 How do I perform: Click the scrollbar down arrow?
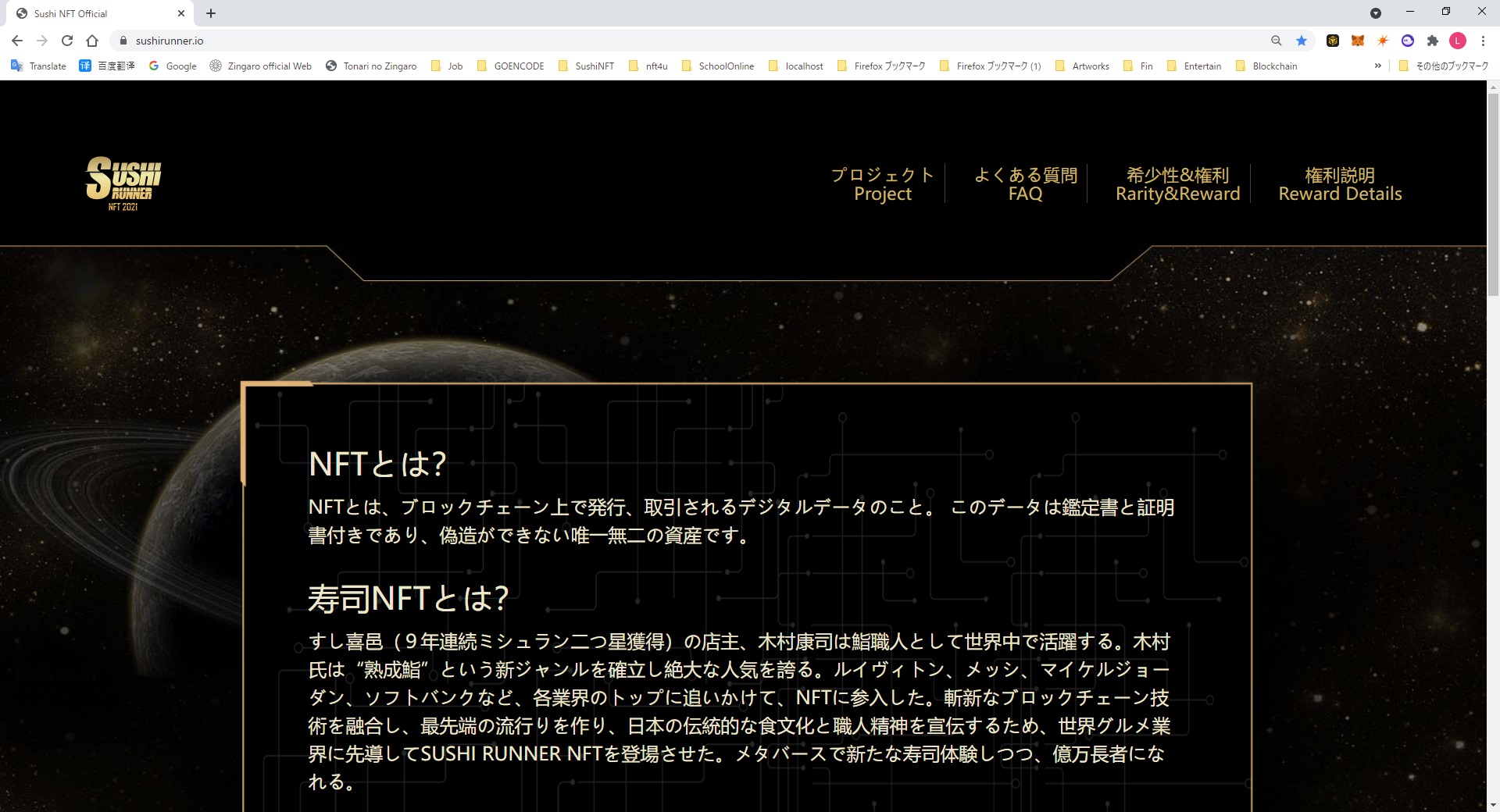pyautogui.click(x=1493, y=805)
